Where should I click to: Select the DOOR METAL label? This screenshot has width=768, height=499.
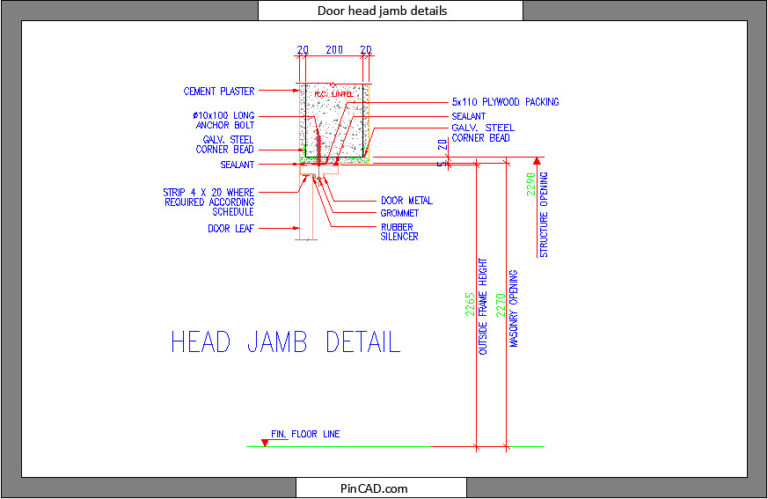pyautogui.click(x=407, y=200)
